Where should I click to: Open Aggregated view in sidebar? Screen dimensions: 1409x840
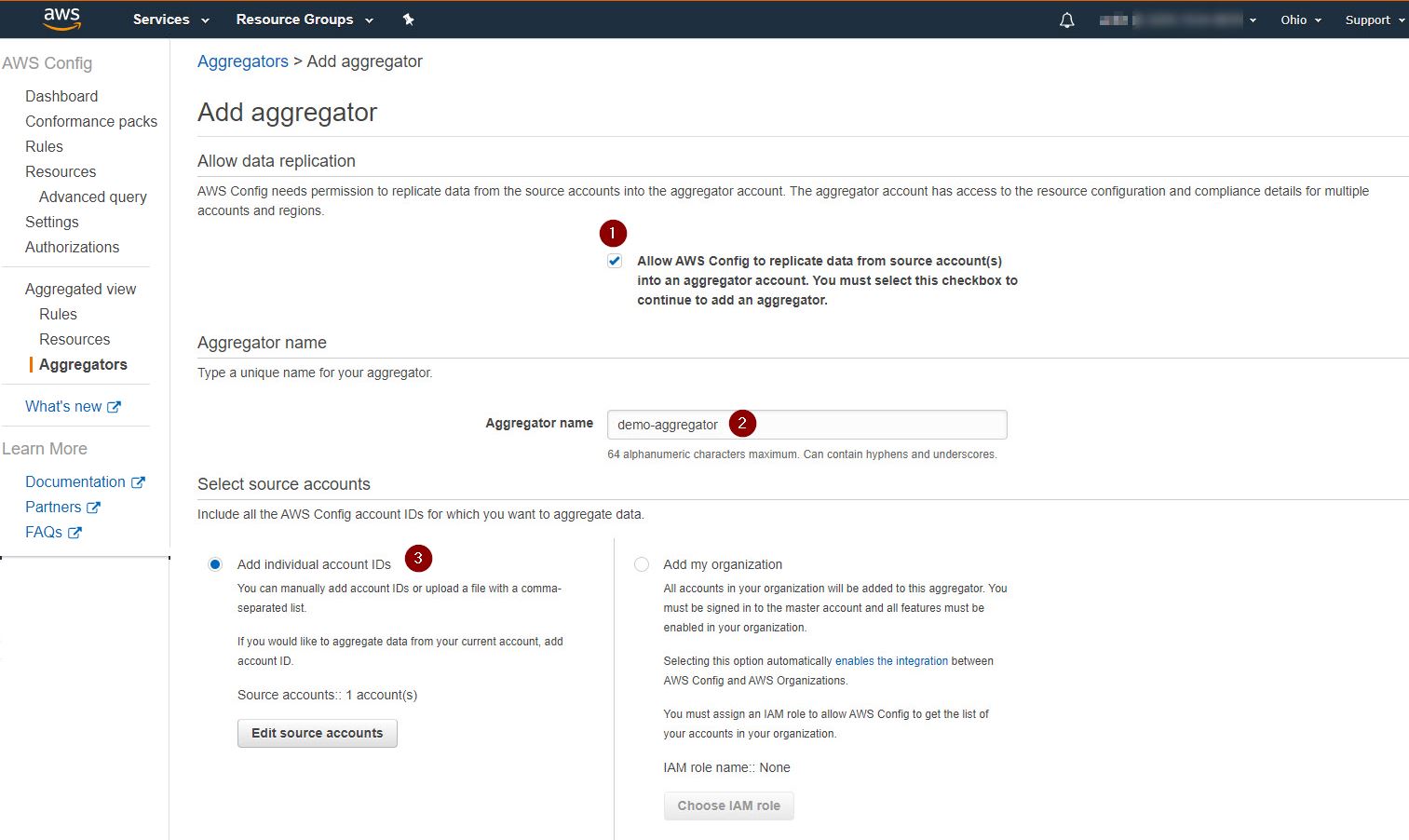coord(81,289)
